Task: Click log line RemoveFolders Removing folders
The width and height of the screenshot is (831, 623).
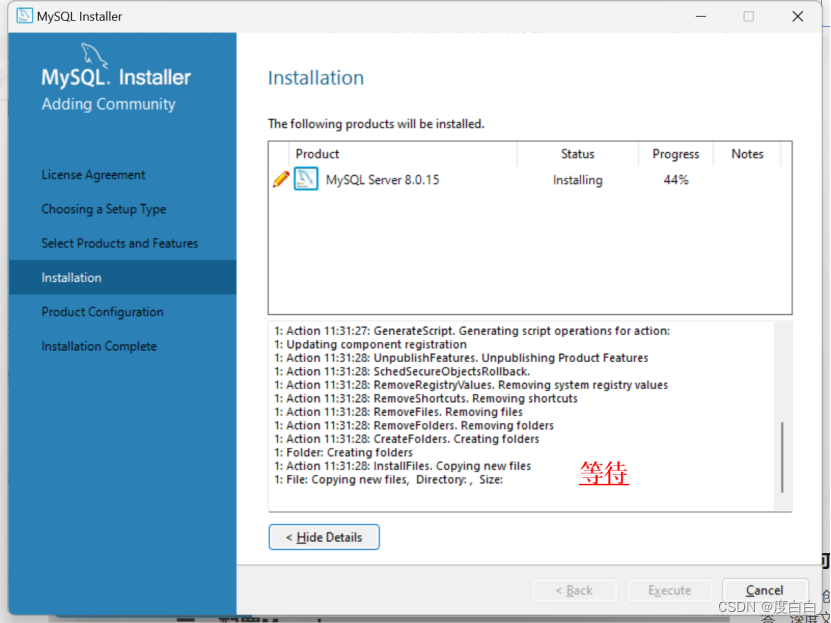Action: 414,425
